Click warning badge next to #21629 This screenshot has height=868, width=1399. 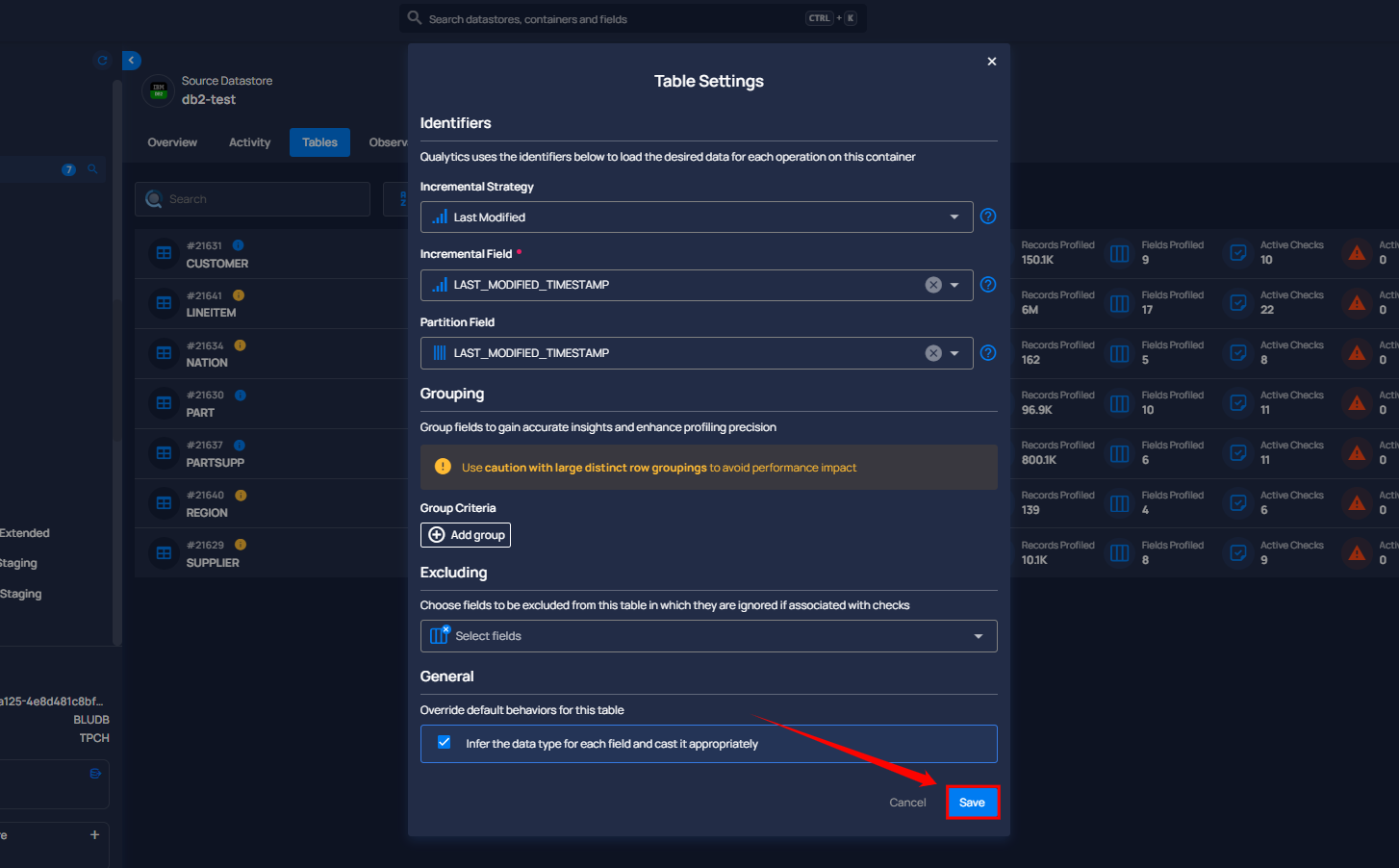point(241,545)
